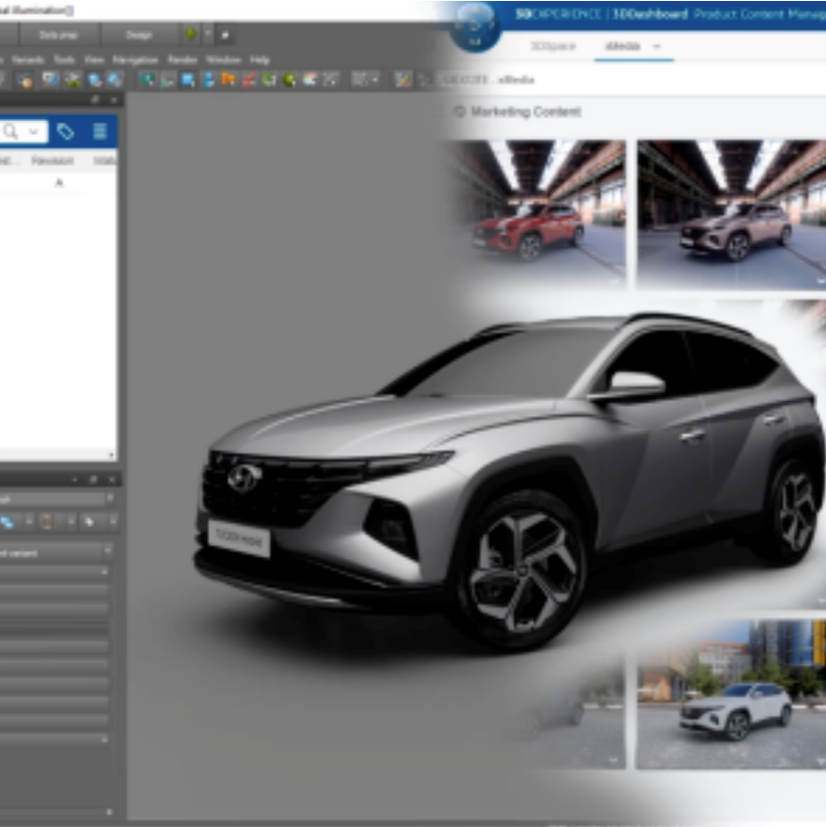
Task: Click the orange flag icon in the toolbar
Action: (229, 80)
